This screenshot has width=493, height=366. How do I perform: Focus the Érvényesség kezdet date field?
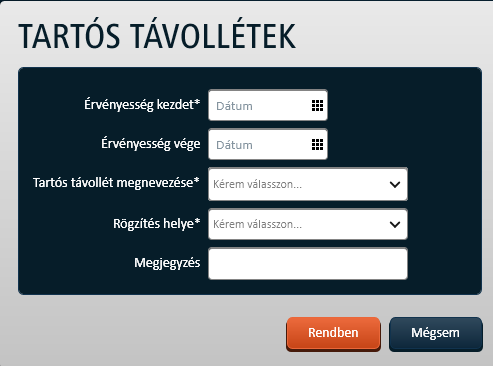pyautogui.click(x=268, y=105)
